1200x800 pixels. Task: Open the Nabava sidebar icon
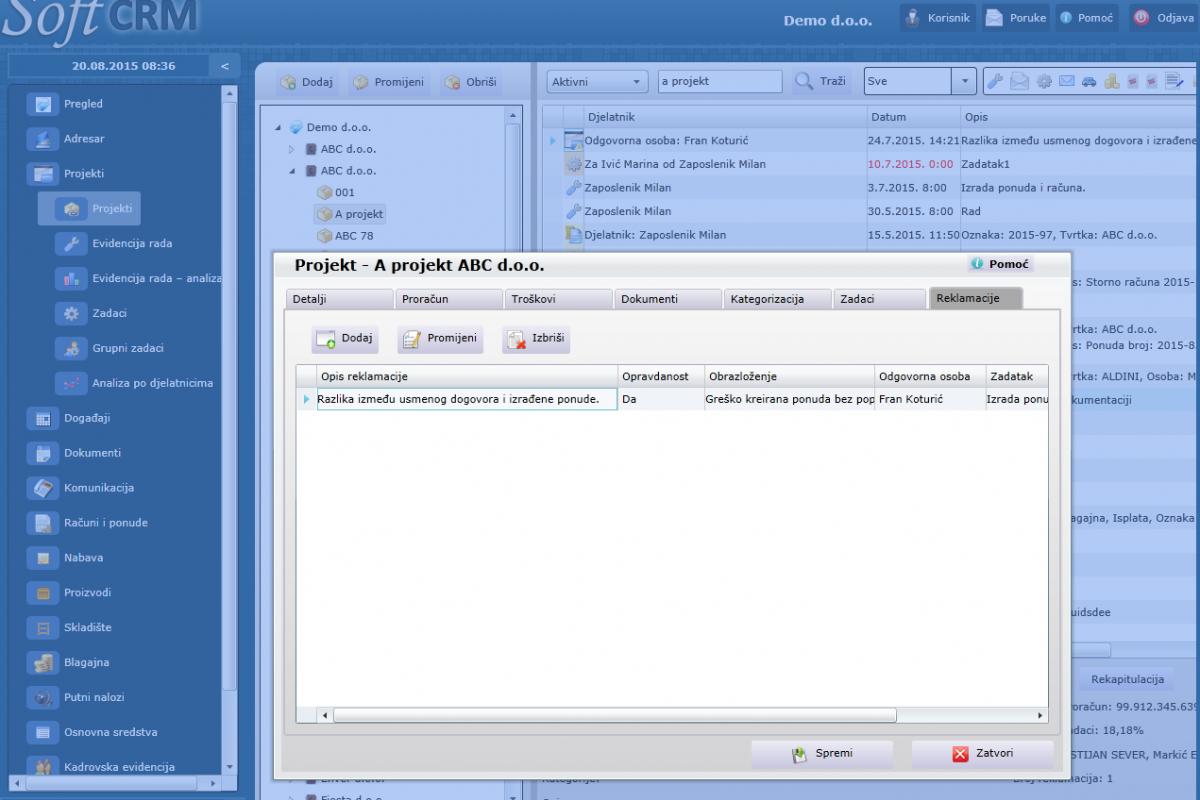point(42,559)
